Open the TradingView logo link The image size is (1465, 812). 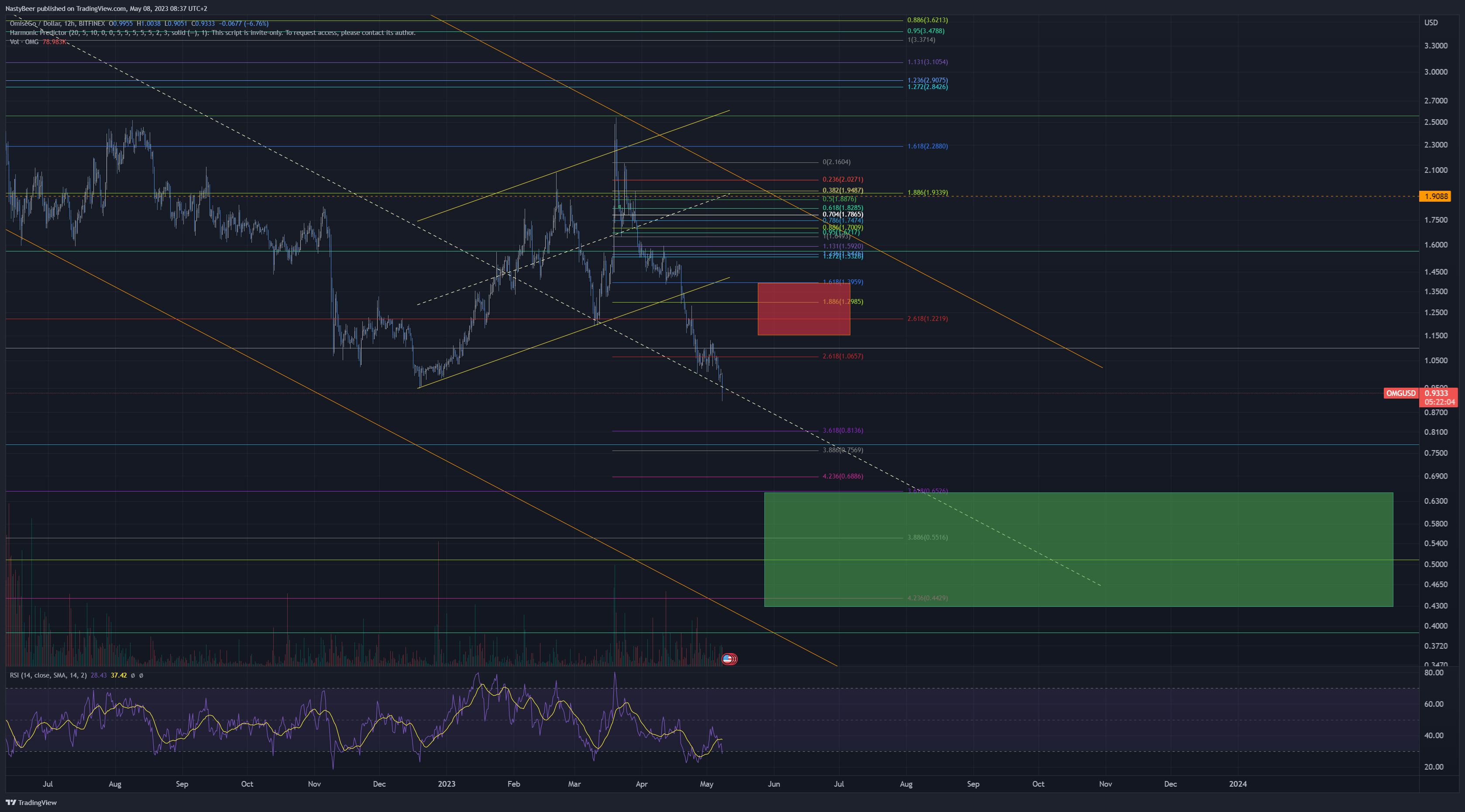(x=31, y=802)
